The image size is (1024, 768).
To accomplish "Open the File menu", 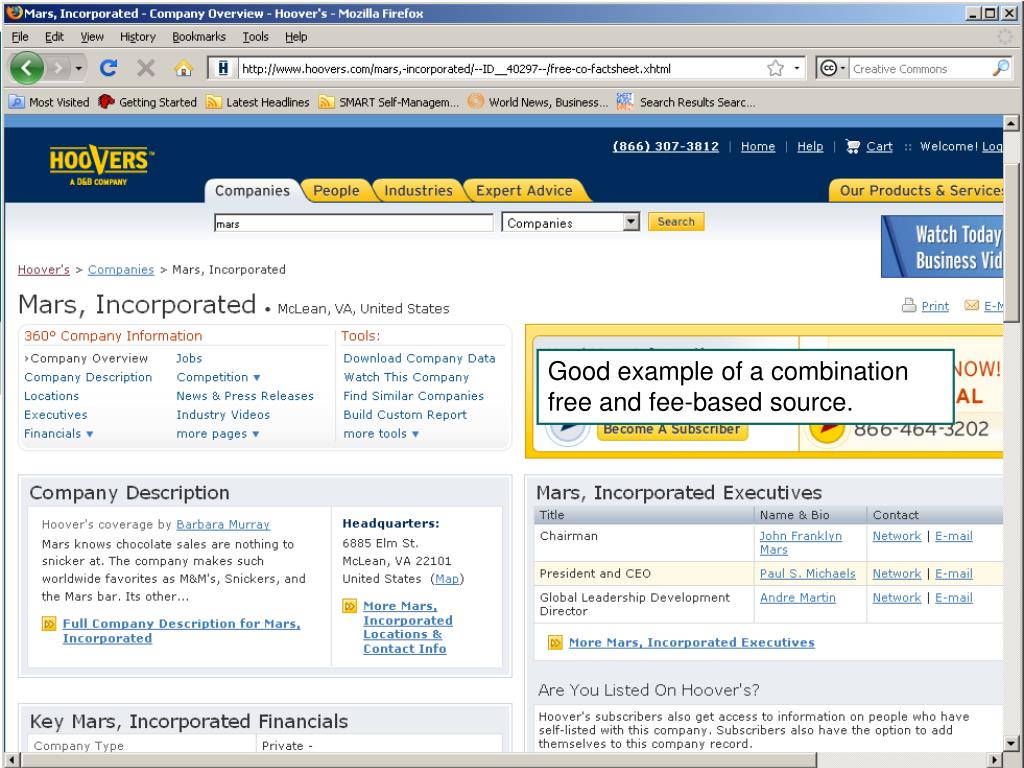I will (20, 37).
